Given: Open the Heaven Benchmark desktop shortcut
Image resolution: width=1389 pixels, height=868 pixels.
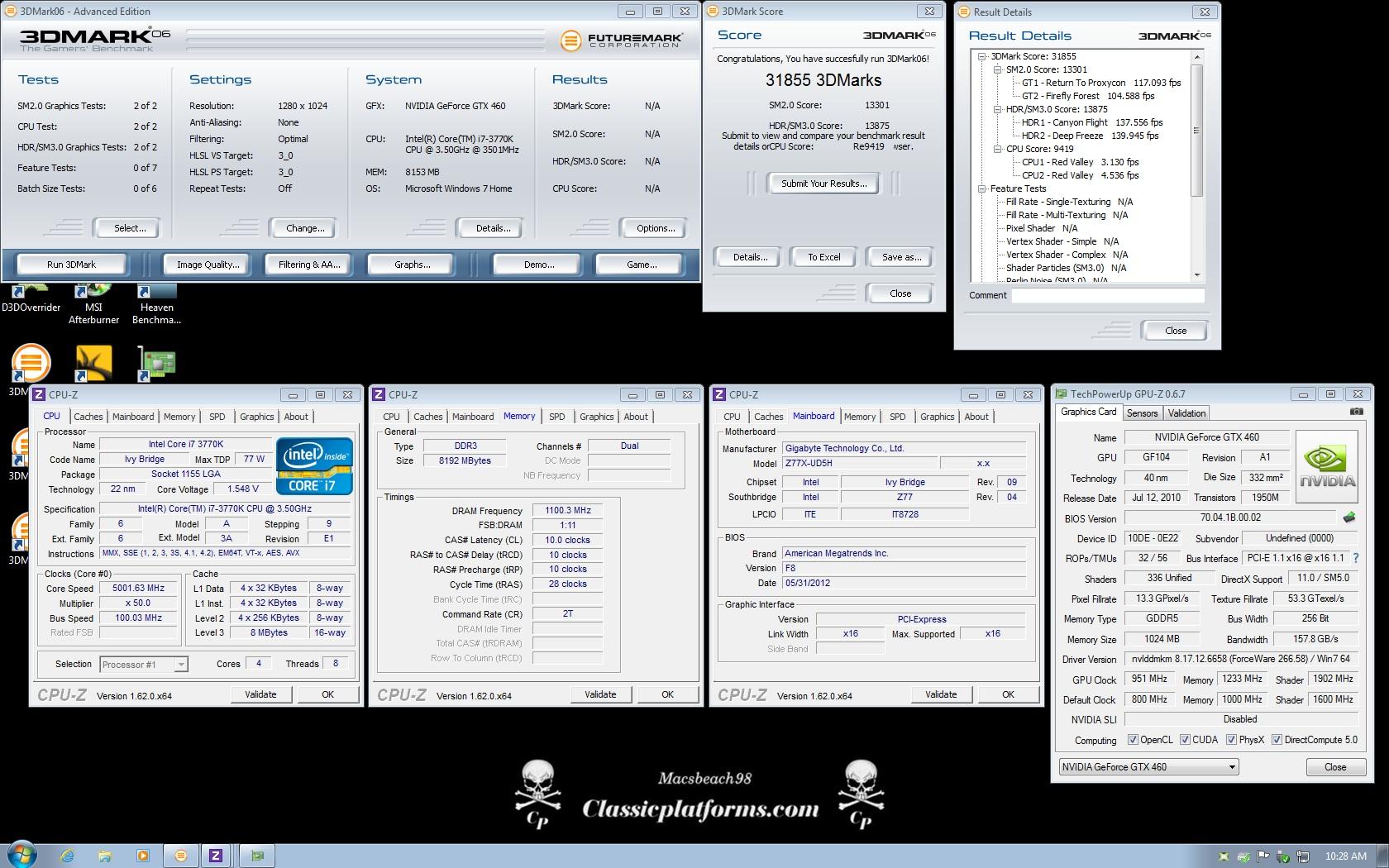Looking at the screenshot, I should 156,303.
